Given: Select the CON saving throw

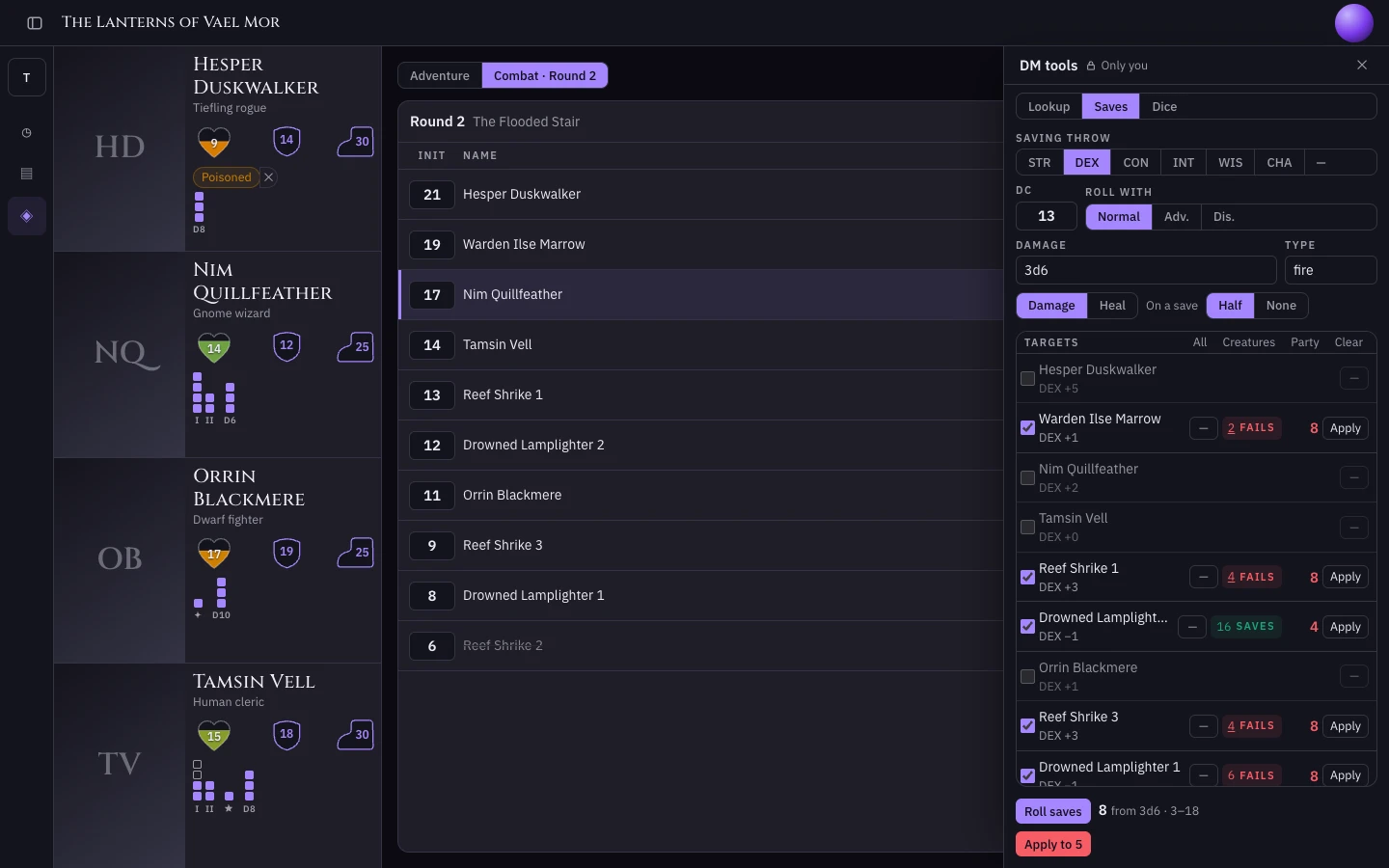Looking at the screenshot, I should 1135,163.
